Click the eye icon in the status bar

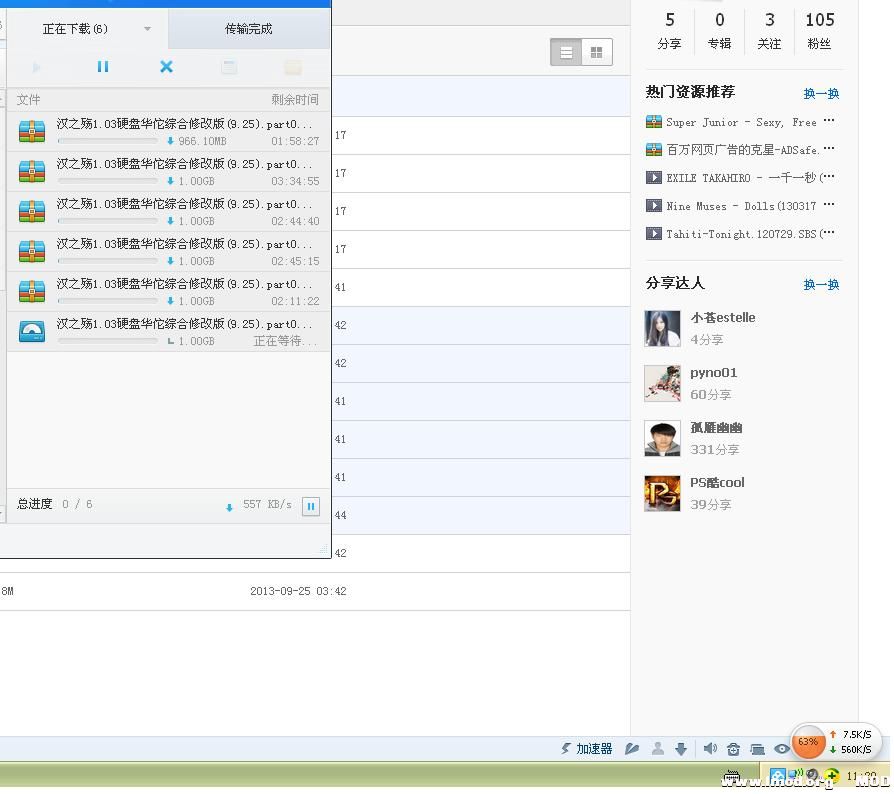point(782,748)
